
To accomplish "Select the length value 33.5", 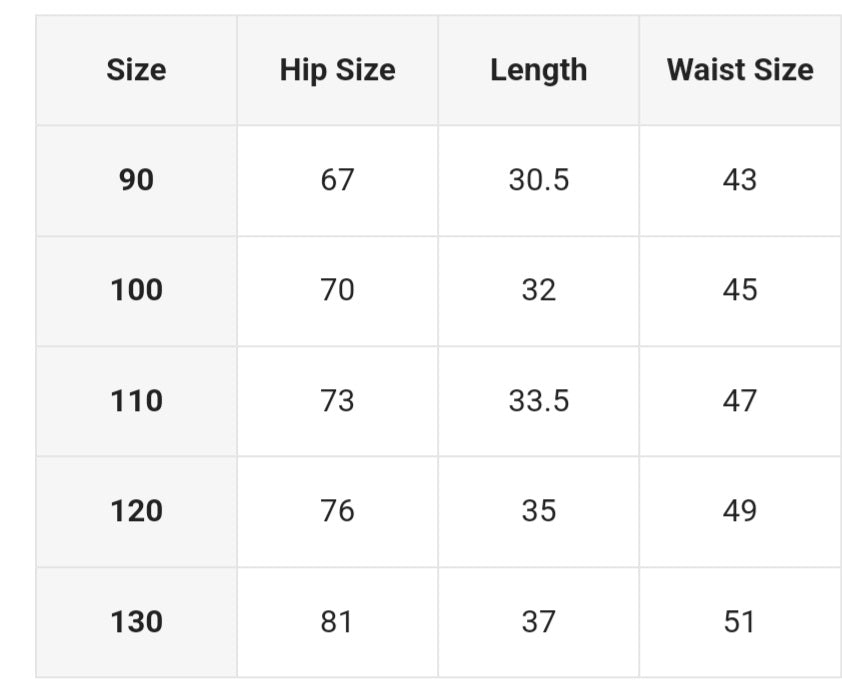I will (538, 401).
